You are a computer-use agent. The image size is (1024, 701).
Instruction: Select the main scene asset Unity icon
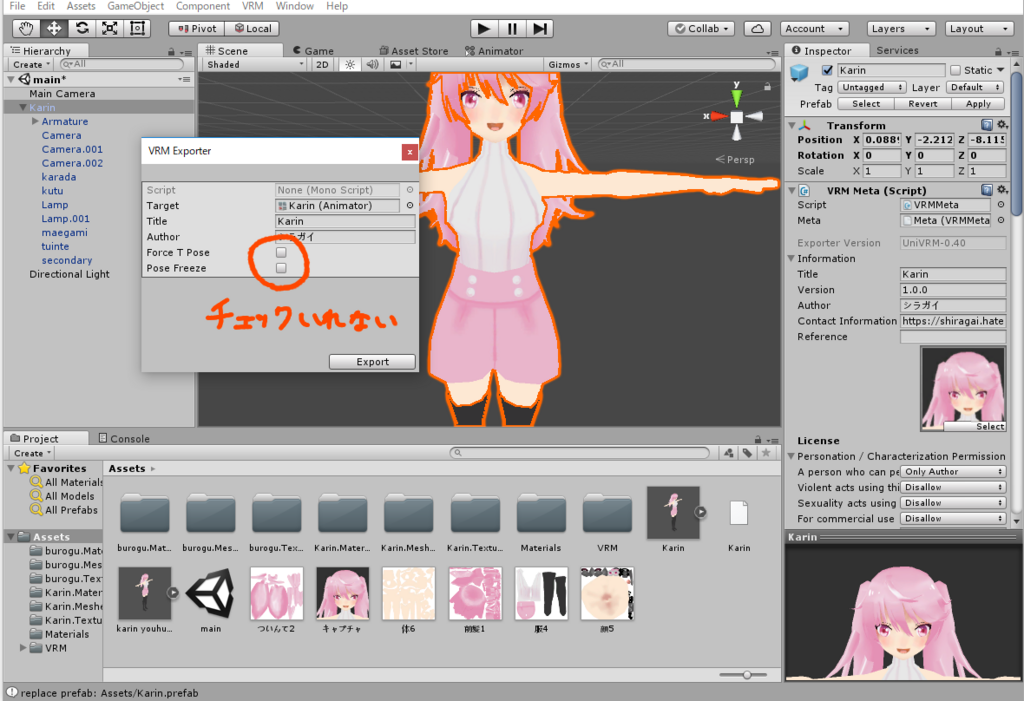210,593
